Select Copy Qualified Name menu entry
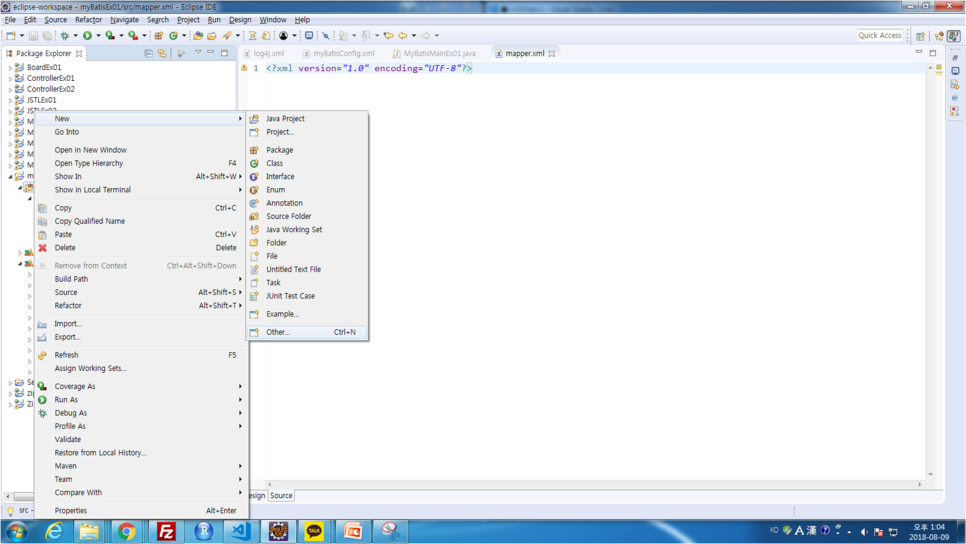This screenshot has width=966, height=544. point(140,221)
